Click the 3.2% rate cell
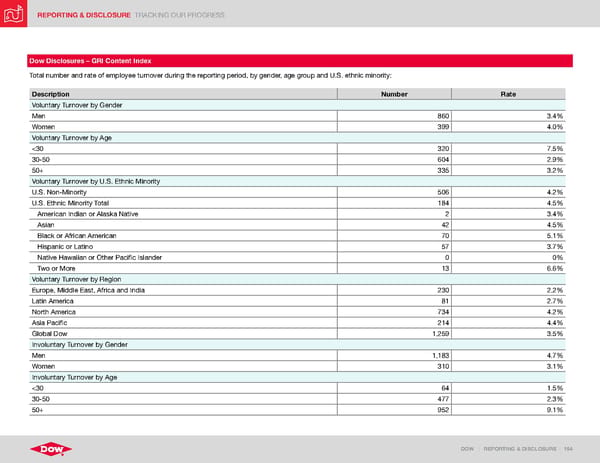Viewport: 600px width, 463px height. [x=509, y=171]
